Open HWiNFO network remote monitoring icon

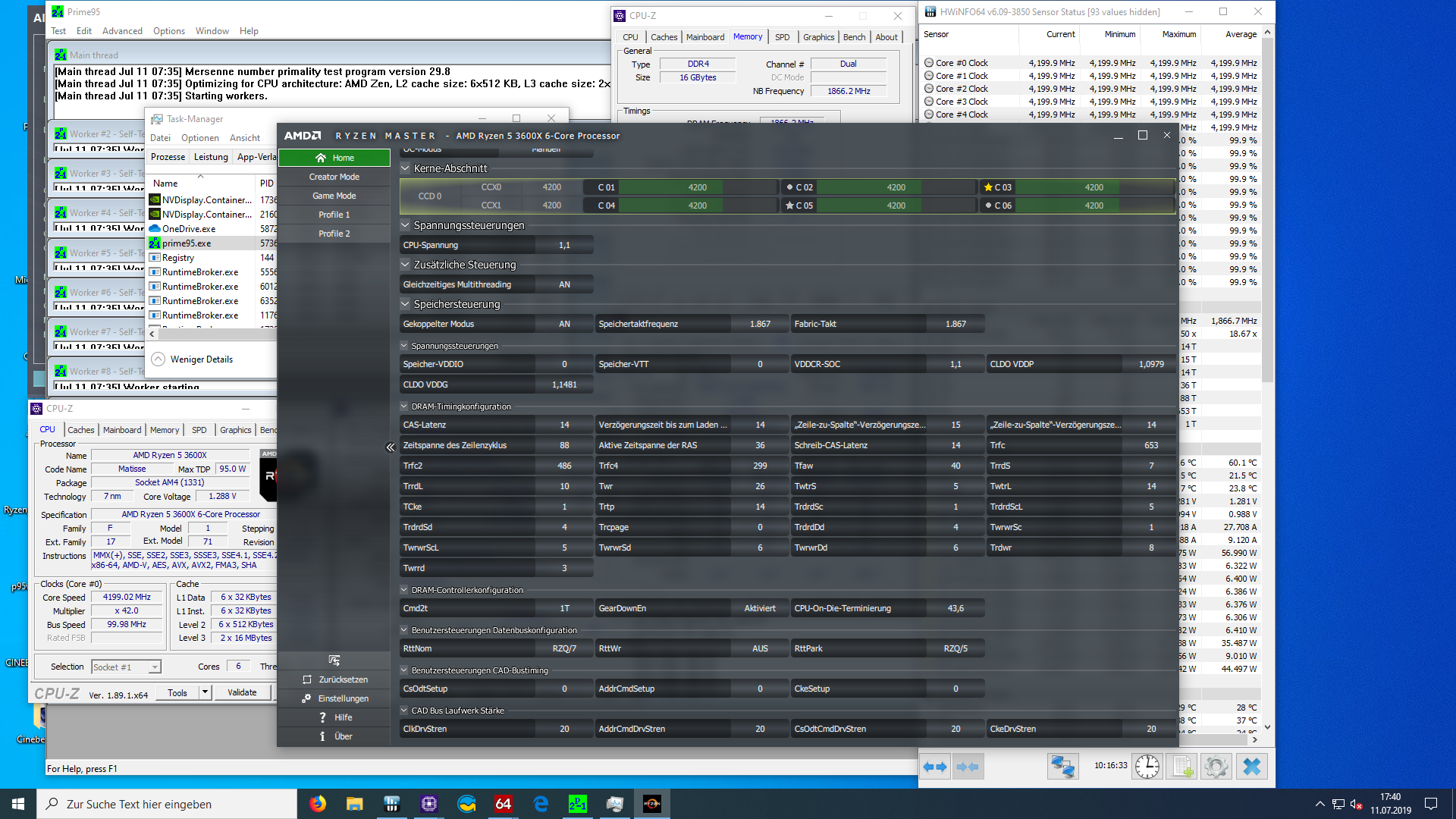point(1062,767)
